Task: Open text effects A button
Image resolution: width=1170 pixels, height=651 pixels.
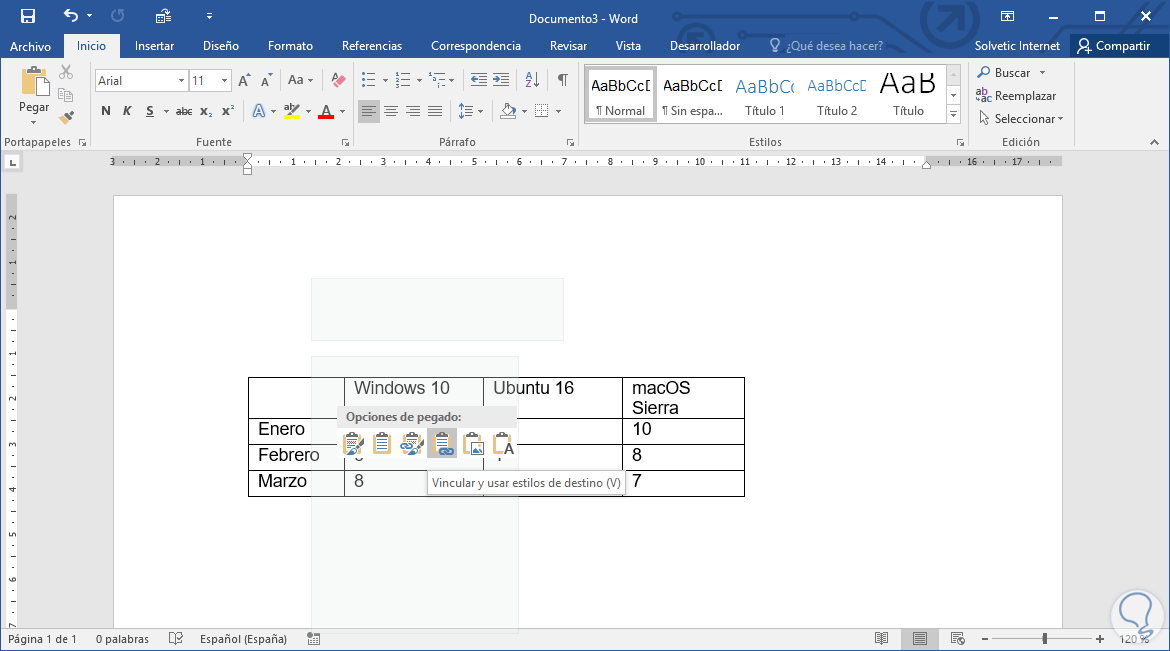Action: (x=259, y=111)
